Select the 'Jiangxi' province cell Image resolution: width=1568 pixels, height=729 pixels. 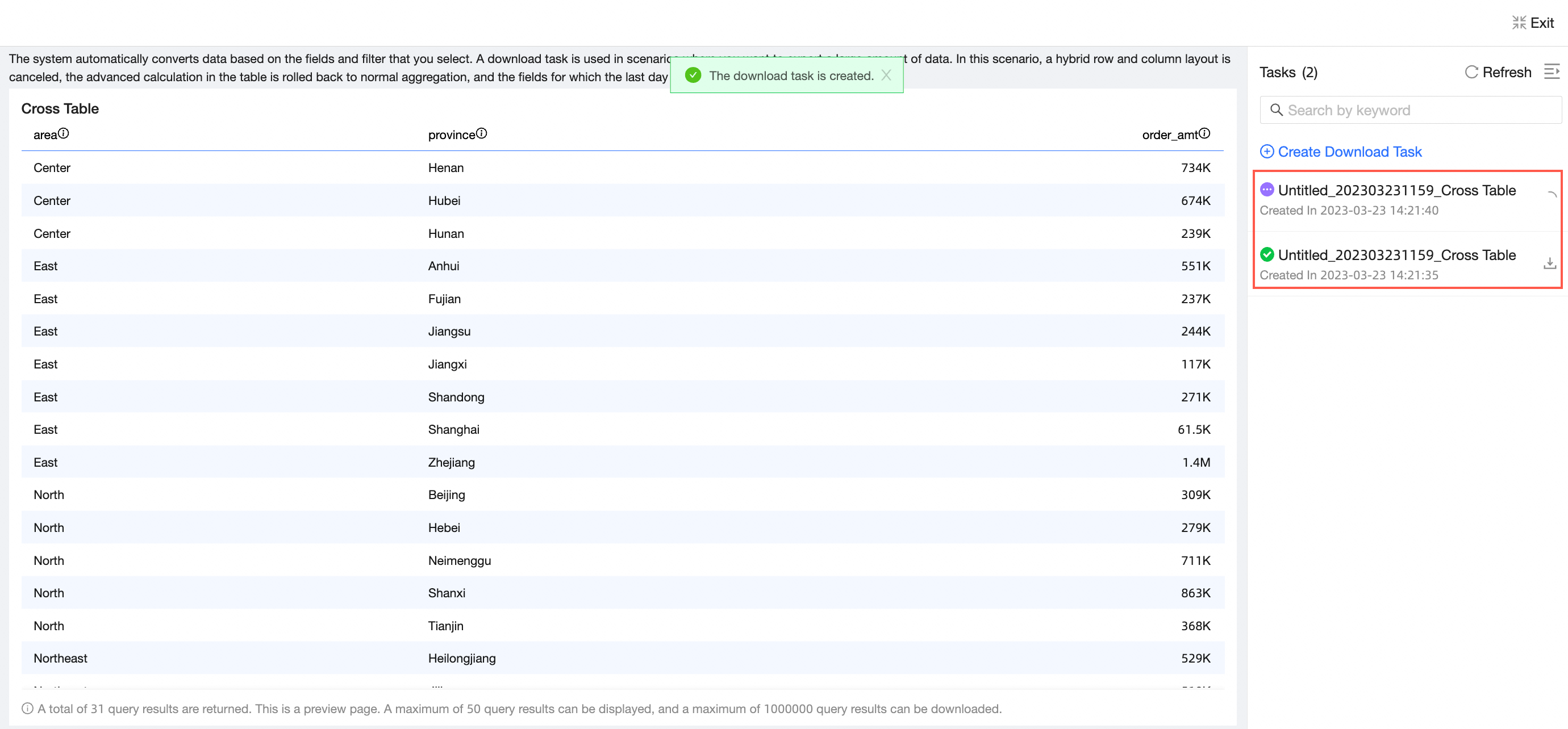pos(448,364)
